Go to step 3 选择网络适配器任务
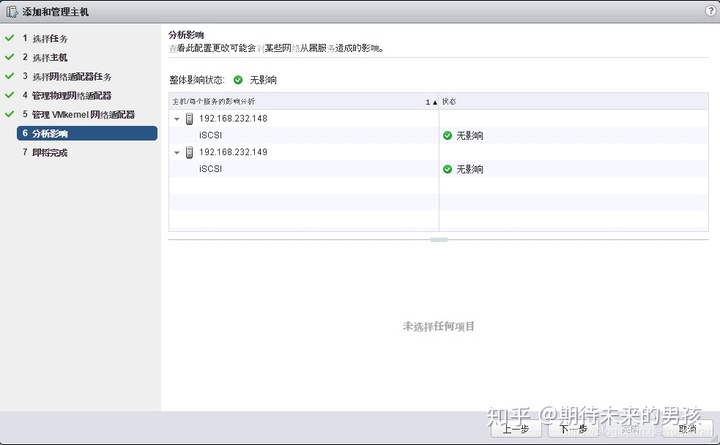 (67, 76)
